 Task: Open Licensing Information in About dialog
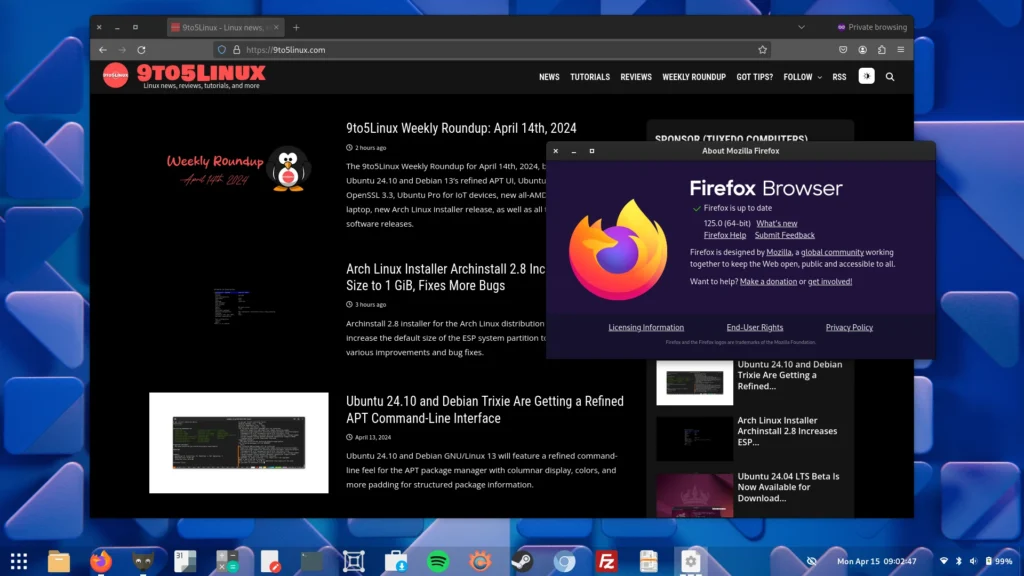(646, 327)
